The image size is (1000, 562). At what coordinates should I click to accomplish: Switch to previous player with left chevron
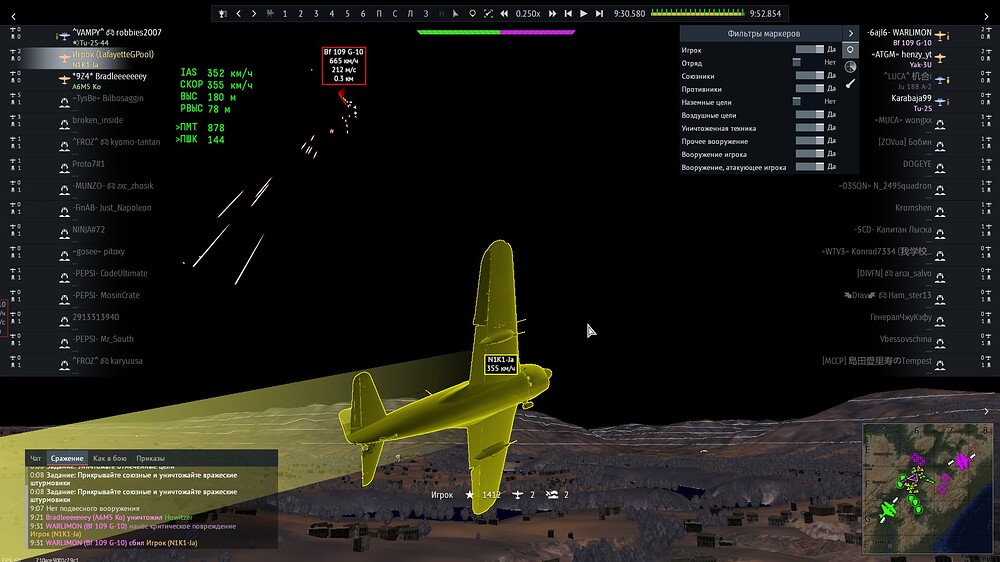tap(239, 13)
